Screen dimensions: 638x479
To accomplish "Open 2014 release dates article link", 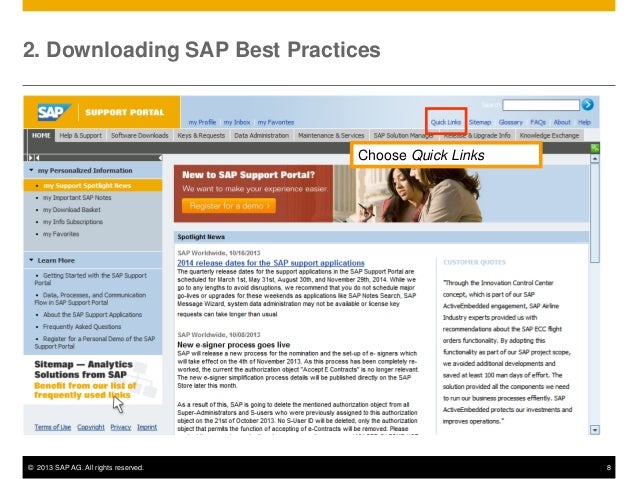I will pos(271,263).
